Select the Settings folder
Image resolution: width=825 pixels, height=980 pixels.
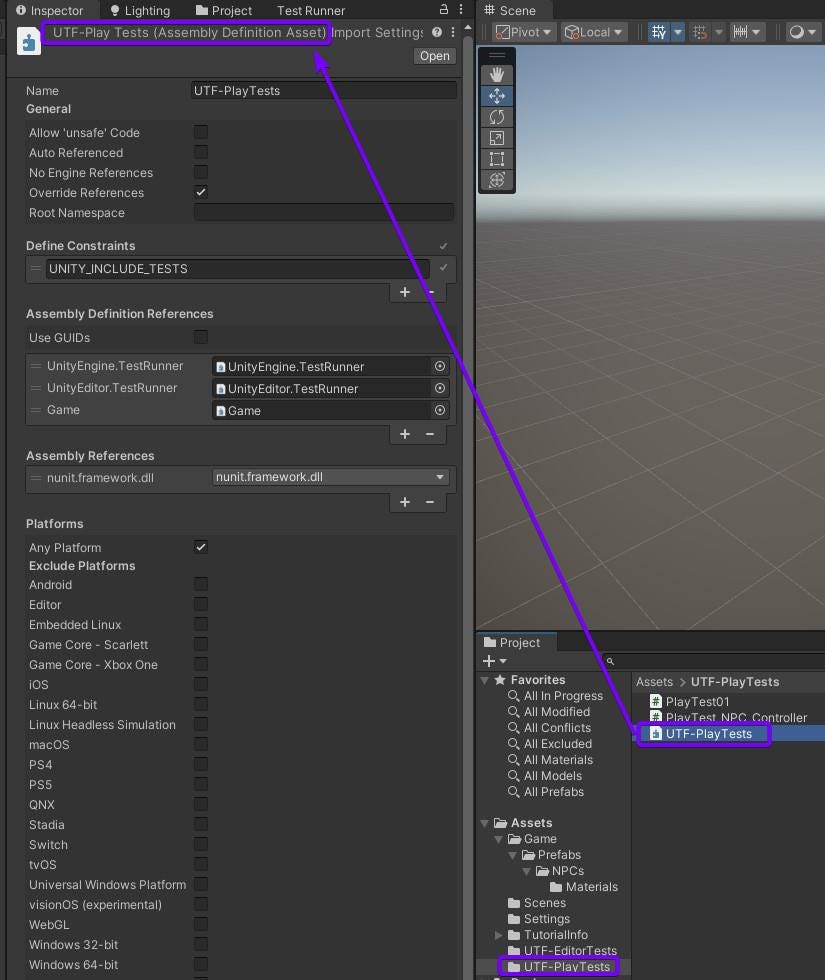click(x=538, y=919)
